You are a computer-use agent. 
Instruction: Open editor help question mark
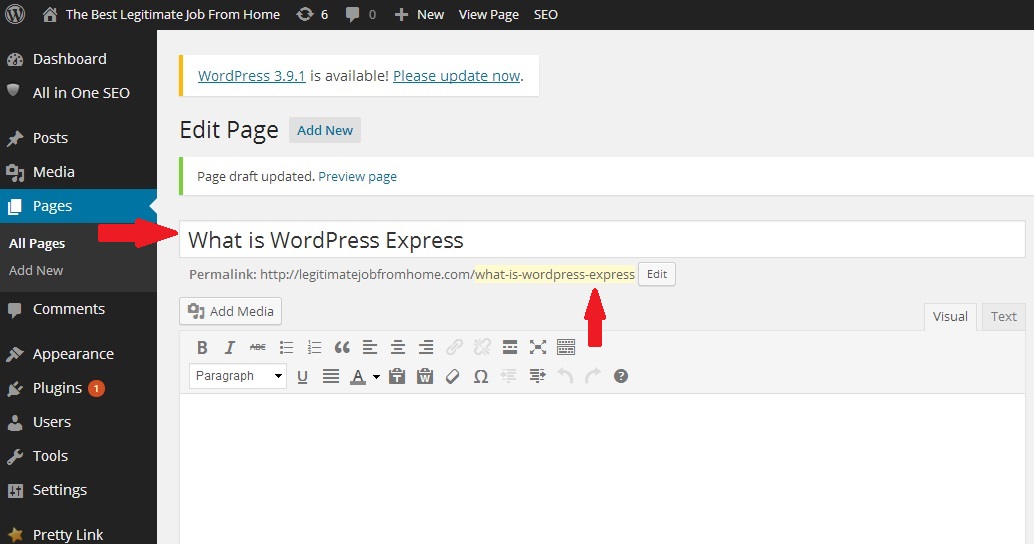(621, 377)
